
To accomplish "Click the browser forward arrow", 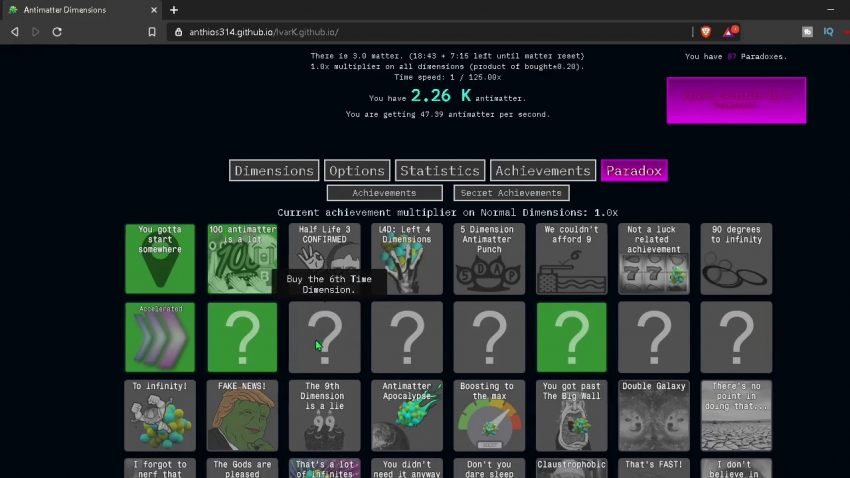I will coord(36,32).
